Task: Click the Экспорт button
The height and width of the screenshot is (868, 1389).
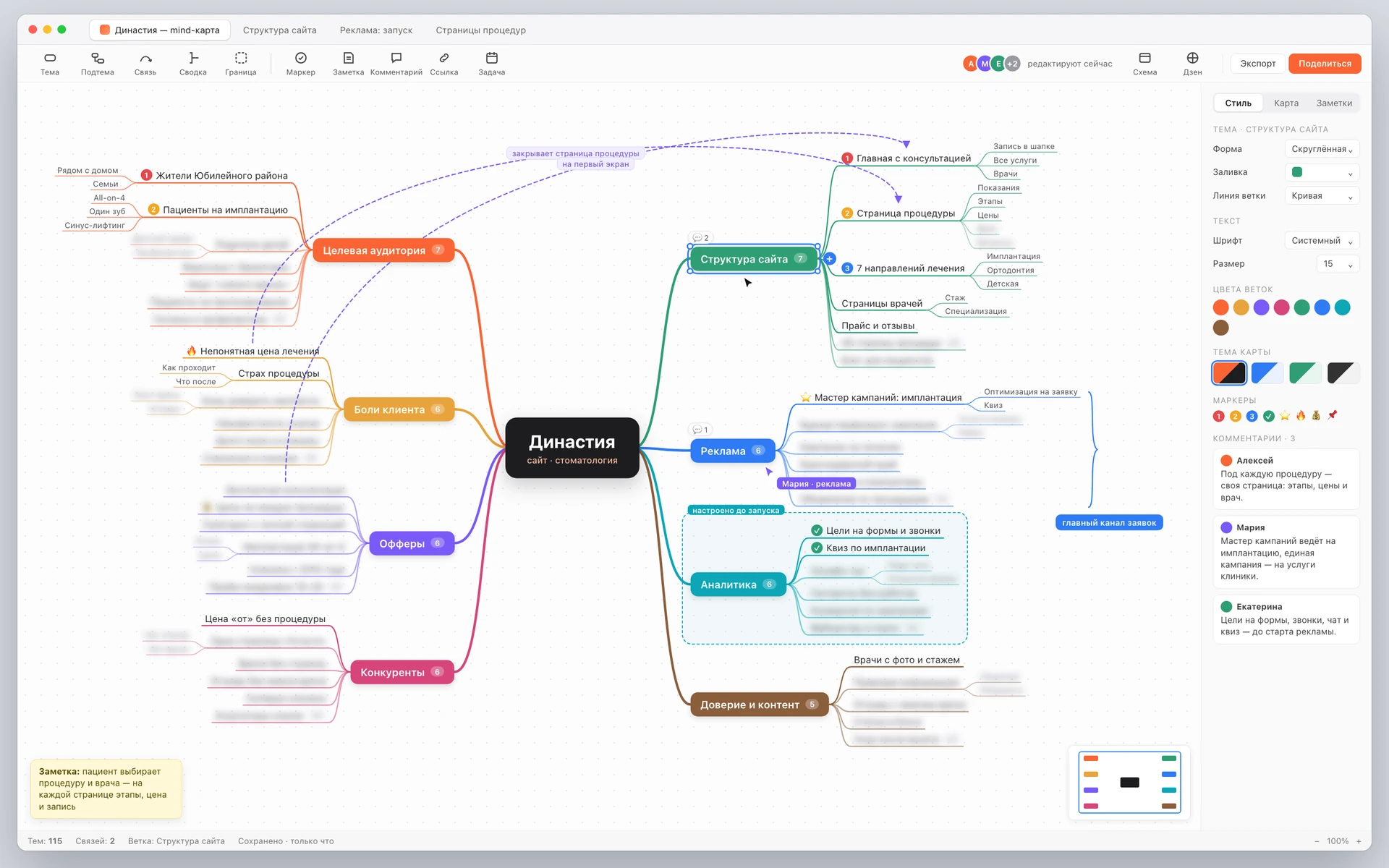Action: click(1257, 64)
